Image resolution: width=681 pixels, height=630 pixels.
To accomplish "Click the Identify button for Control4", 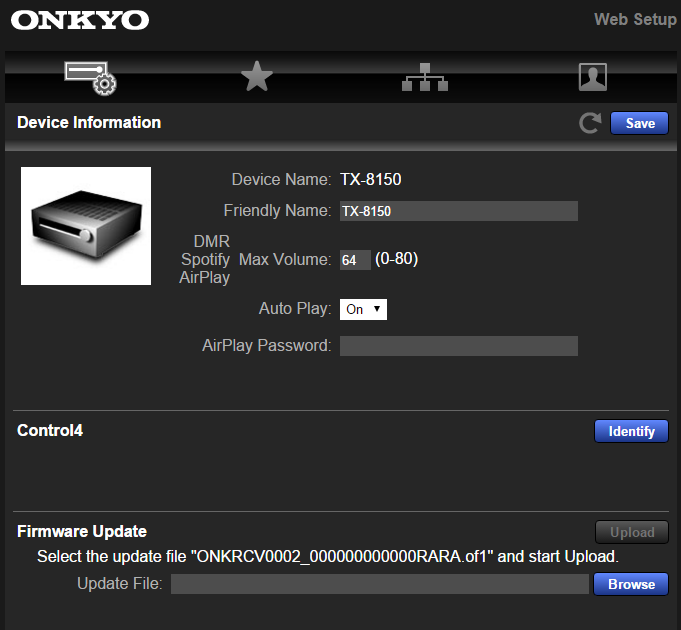I will click(631, 431).
